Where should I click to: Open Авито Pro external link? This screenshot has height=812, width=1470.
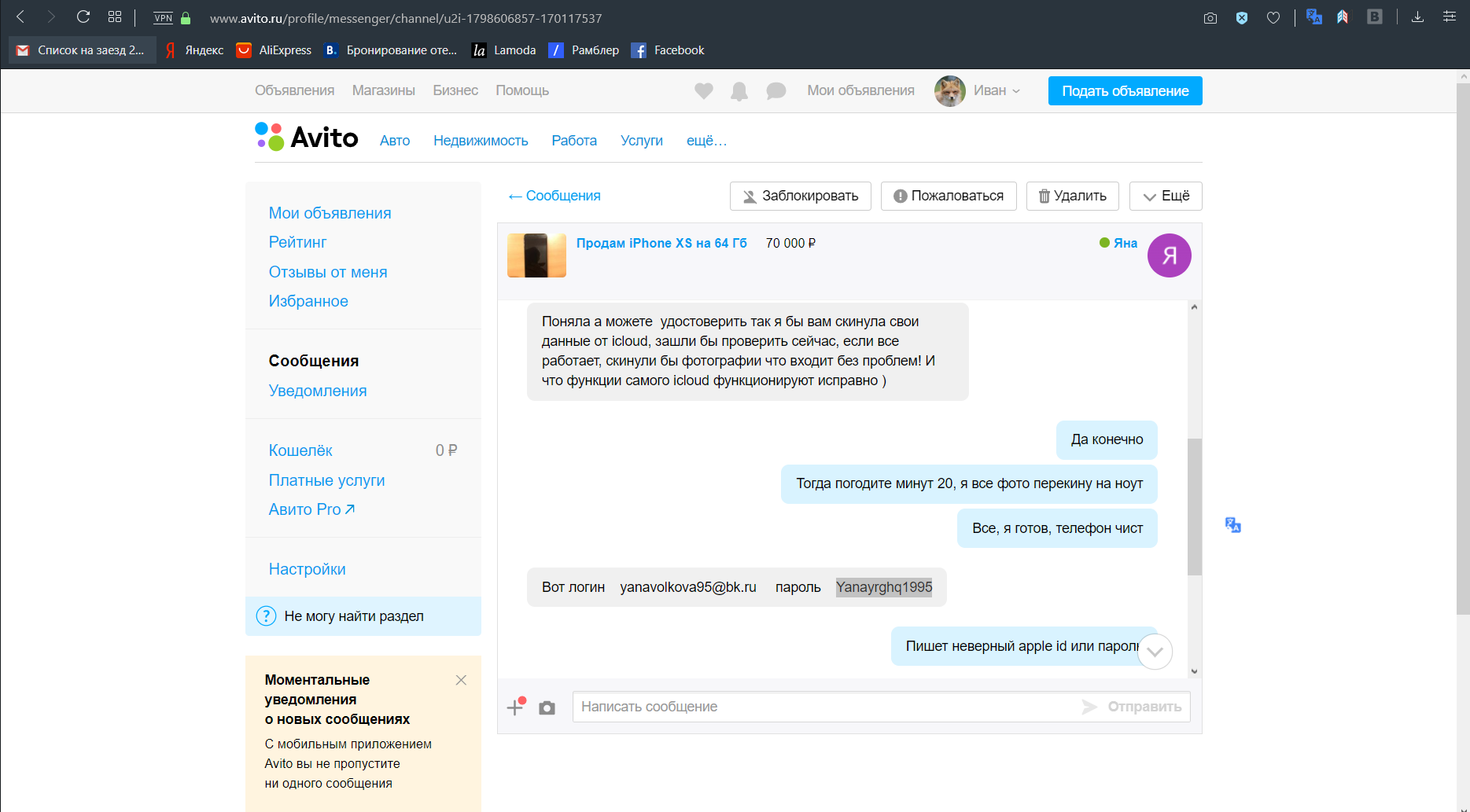(x=311, y=509)
